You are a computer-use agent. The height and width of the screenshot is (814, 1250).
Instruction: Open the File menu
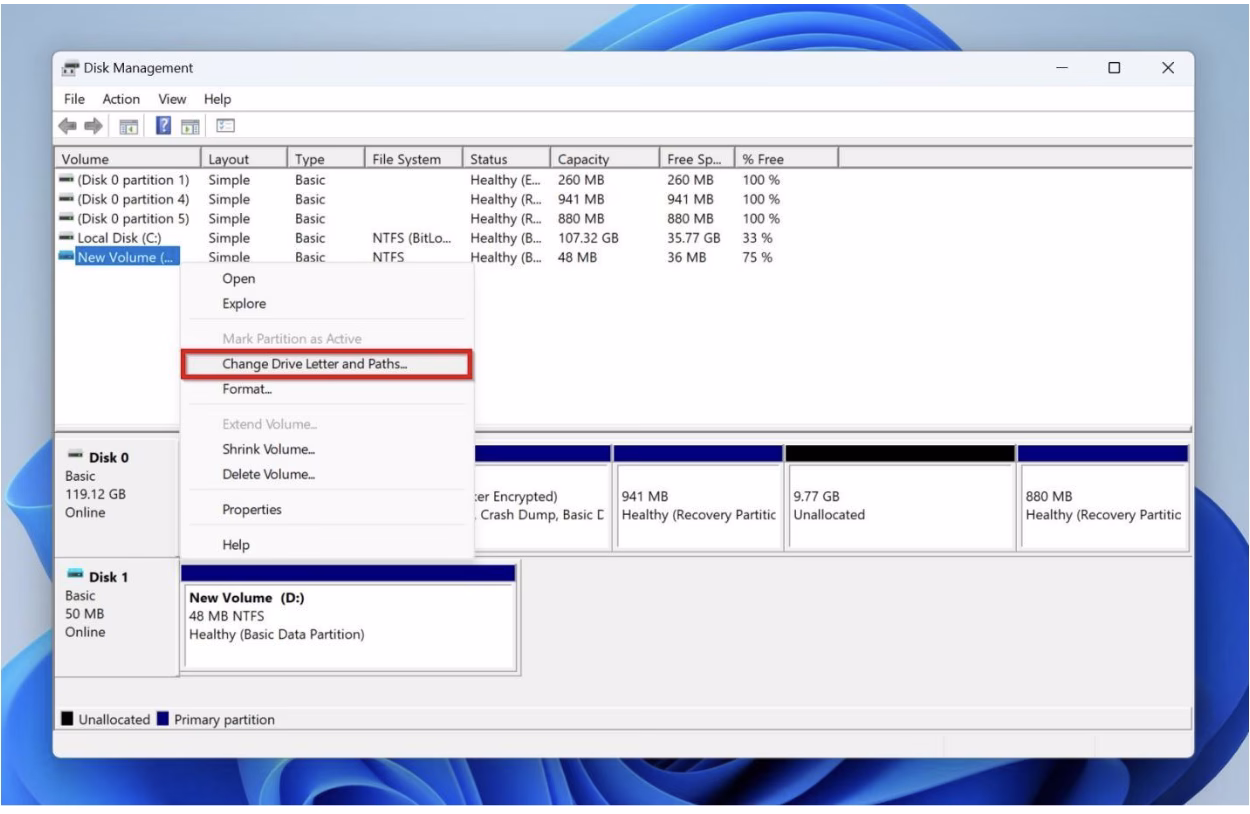pos(73,99)
